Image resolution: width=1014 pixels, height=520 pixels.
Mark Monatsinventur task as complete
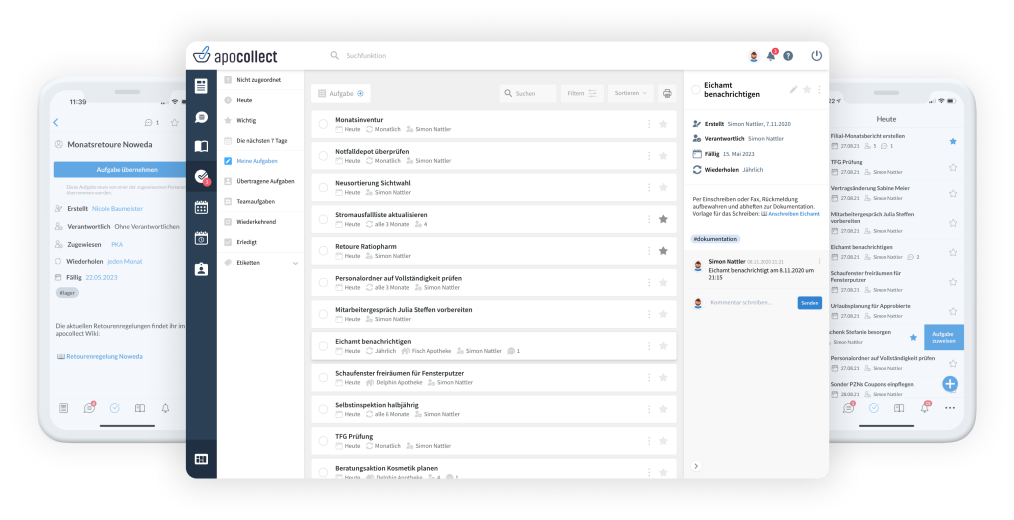323,124
